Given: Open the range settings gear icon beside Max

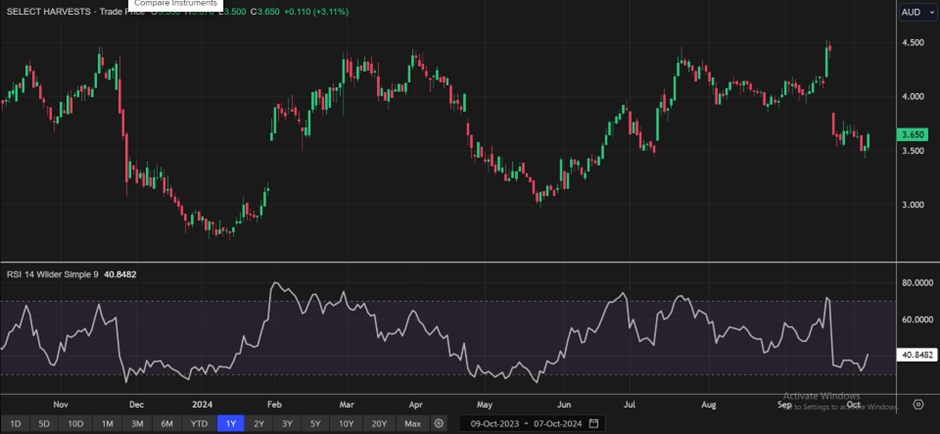Looking at the screenshot, I should (439, 423).
